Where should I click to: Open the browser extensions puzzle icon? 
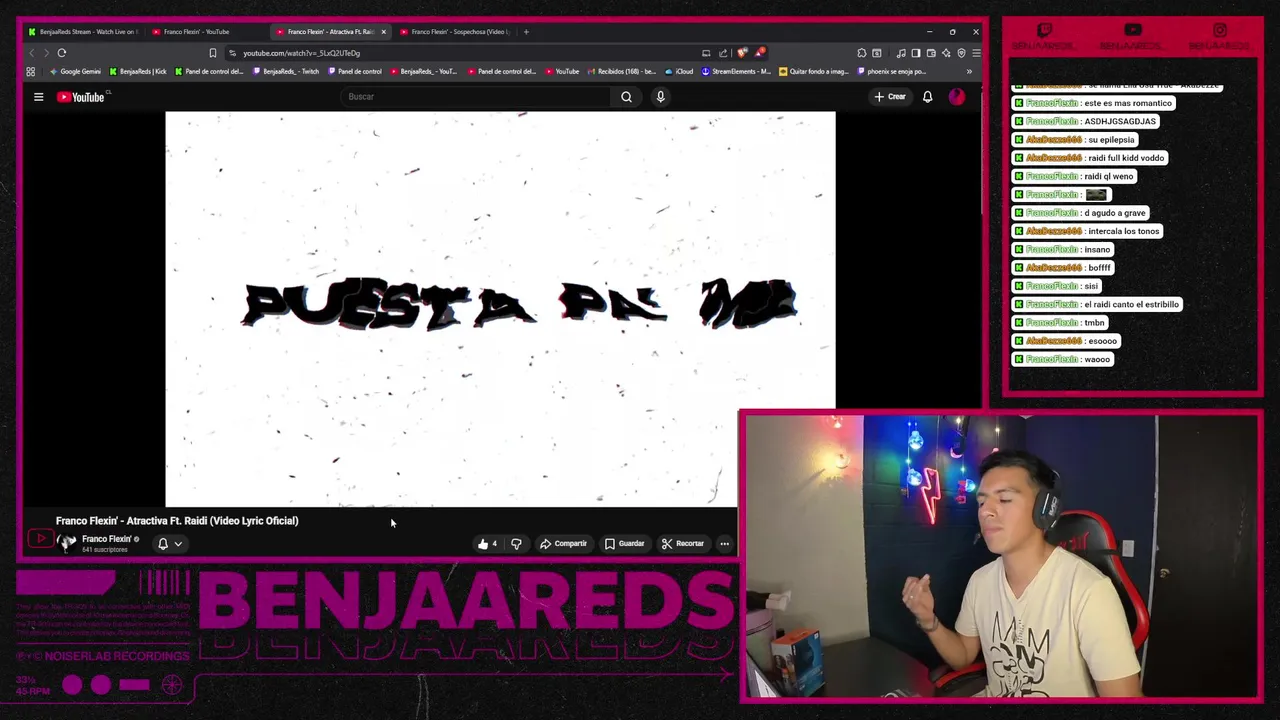coord(862,53)
